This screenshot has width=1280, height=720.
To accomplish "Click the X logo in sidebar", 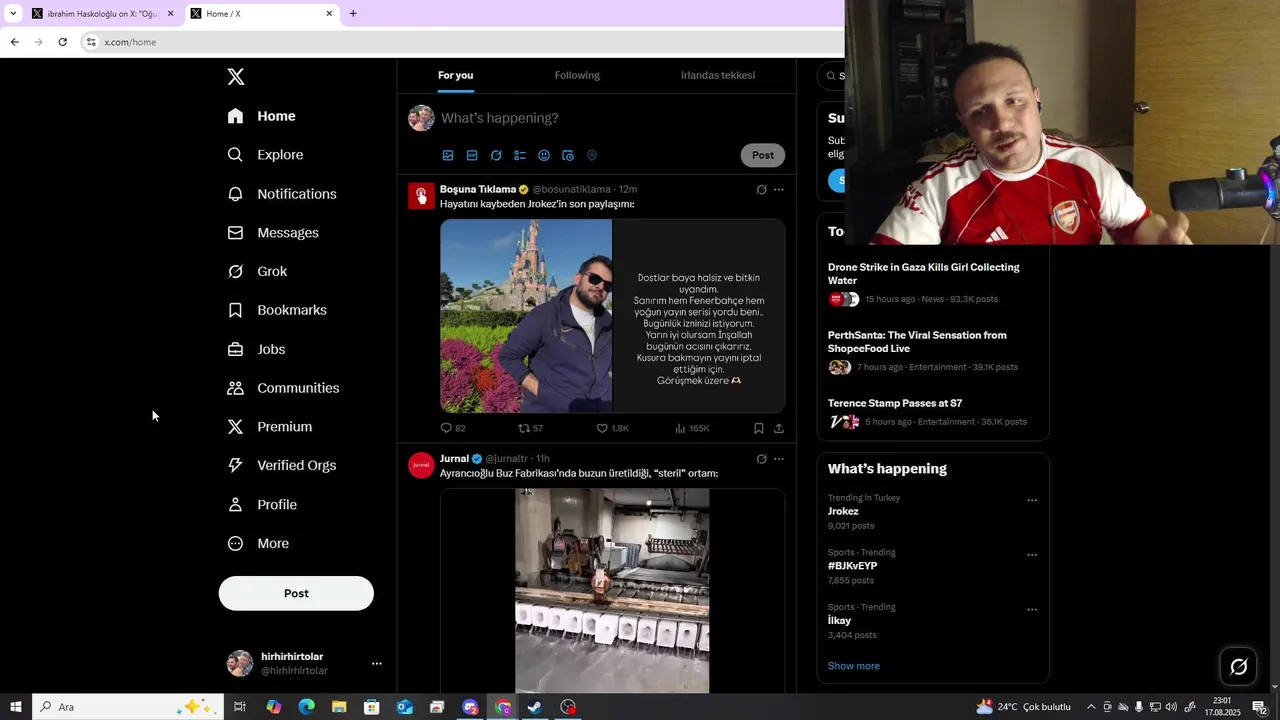I will tap(236, 77).
